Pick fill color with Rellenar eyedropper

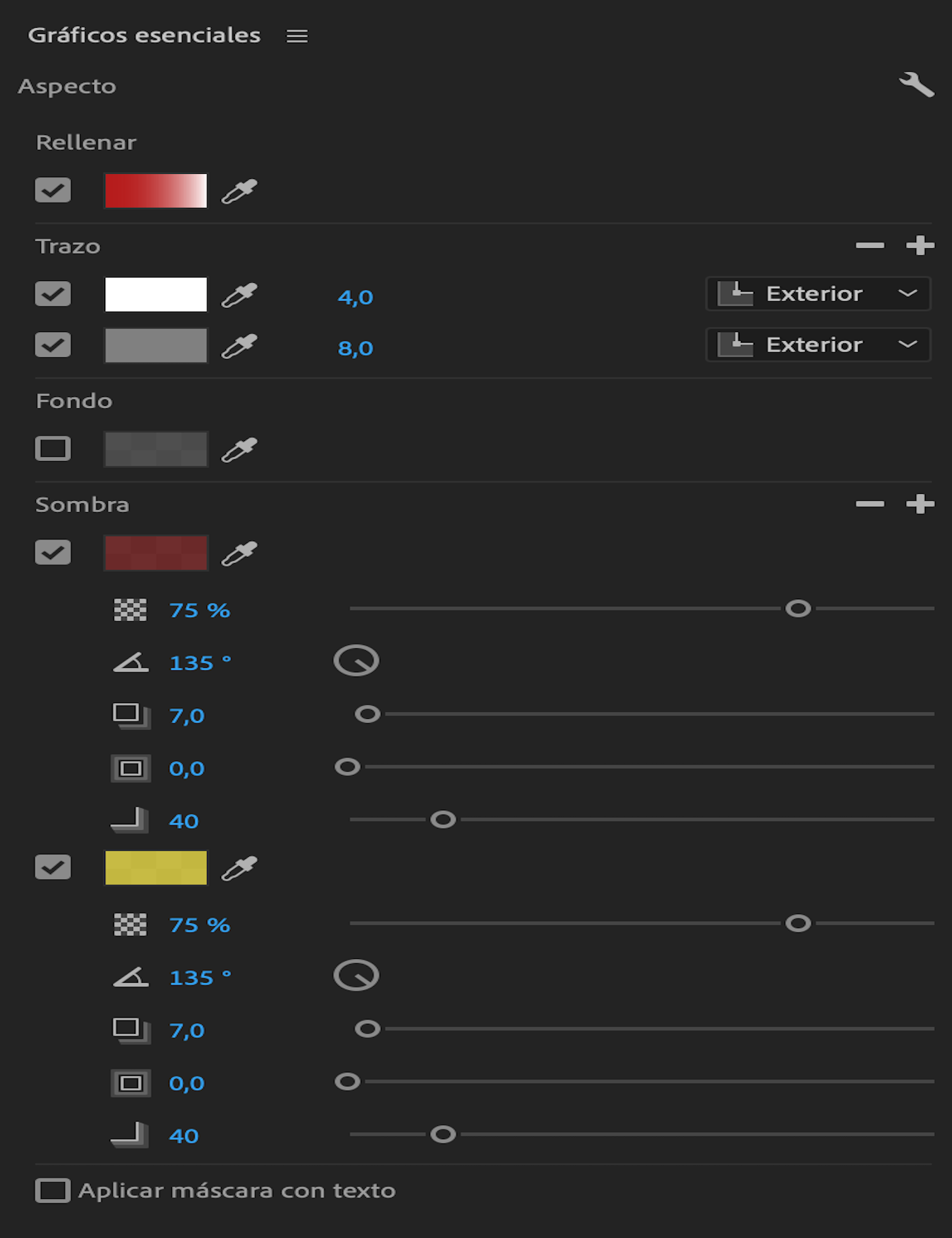pyautogui.click(x=239, y=191)
